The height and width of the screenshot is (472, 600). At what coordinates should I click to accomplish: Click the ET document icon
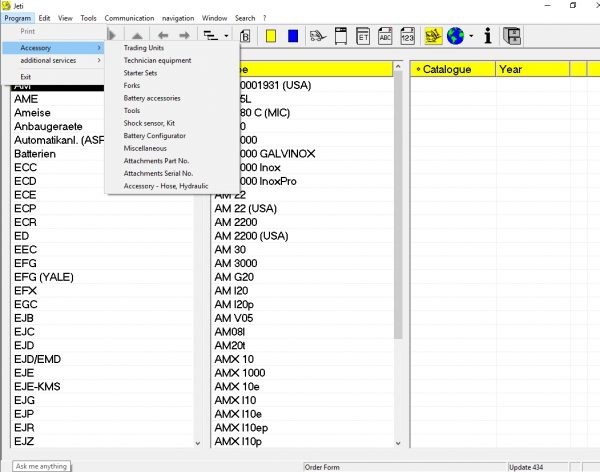coord(363,36)
